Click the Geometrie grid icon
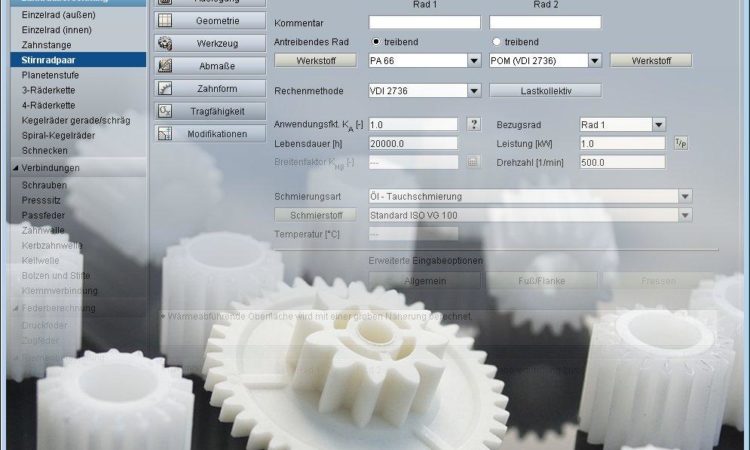 (165, 21)
